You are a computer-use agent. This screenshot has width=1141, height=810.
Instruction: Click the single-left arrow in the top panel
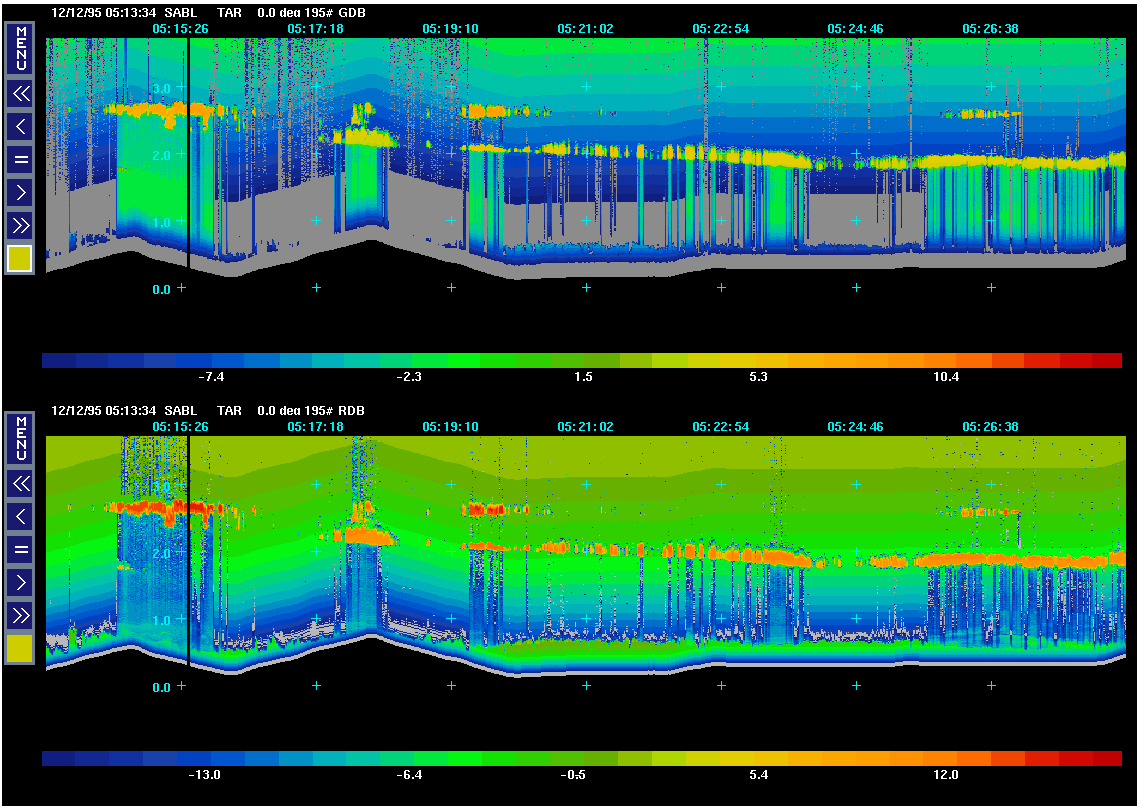pos(20,127)
